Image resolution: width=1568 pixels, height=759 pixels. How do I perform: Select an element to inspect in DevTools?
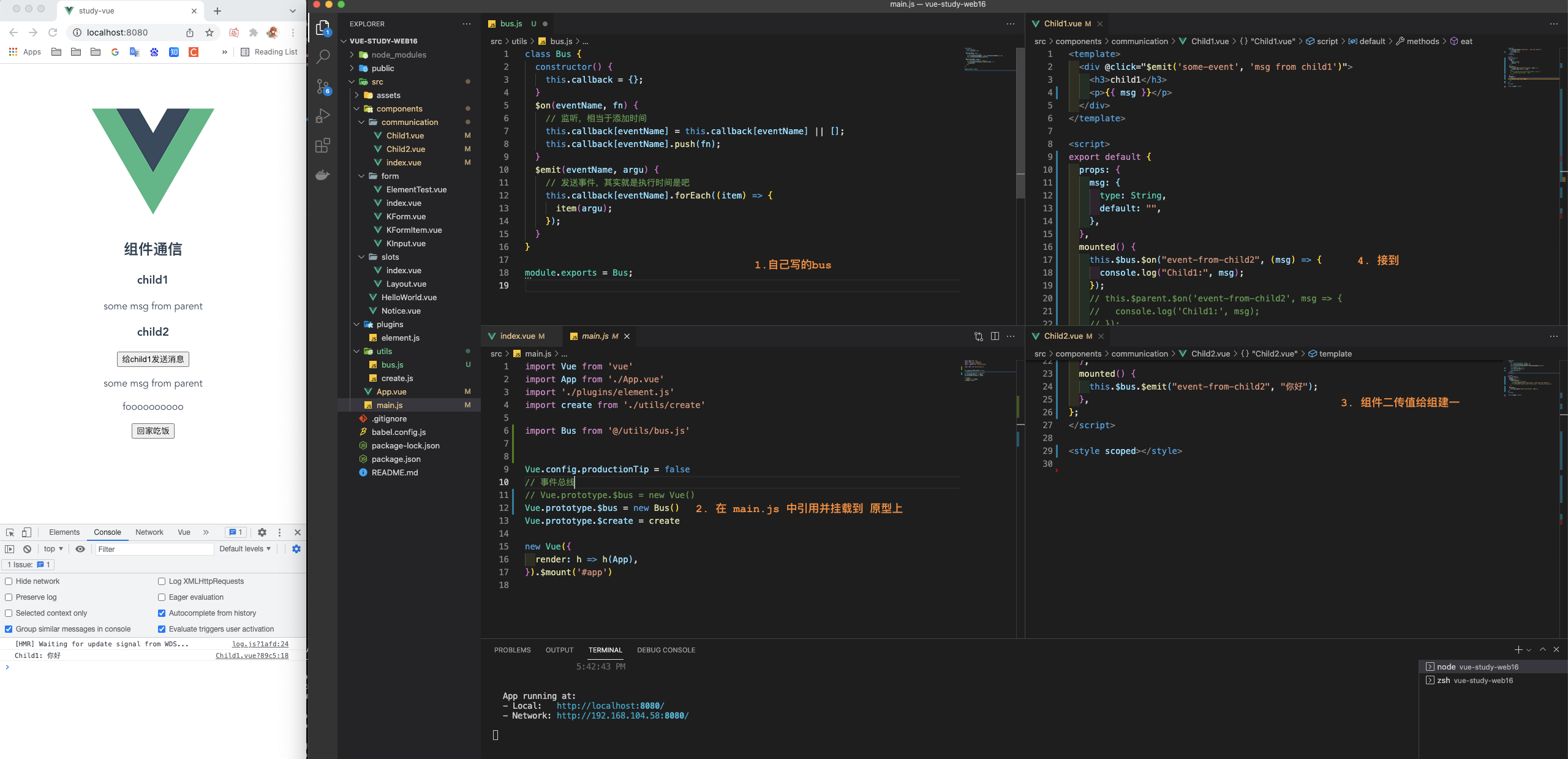point(10,532)
